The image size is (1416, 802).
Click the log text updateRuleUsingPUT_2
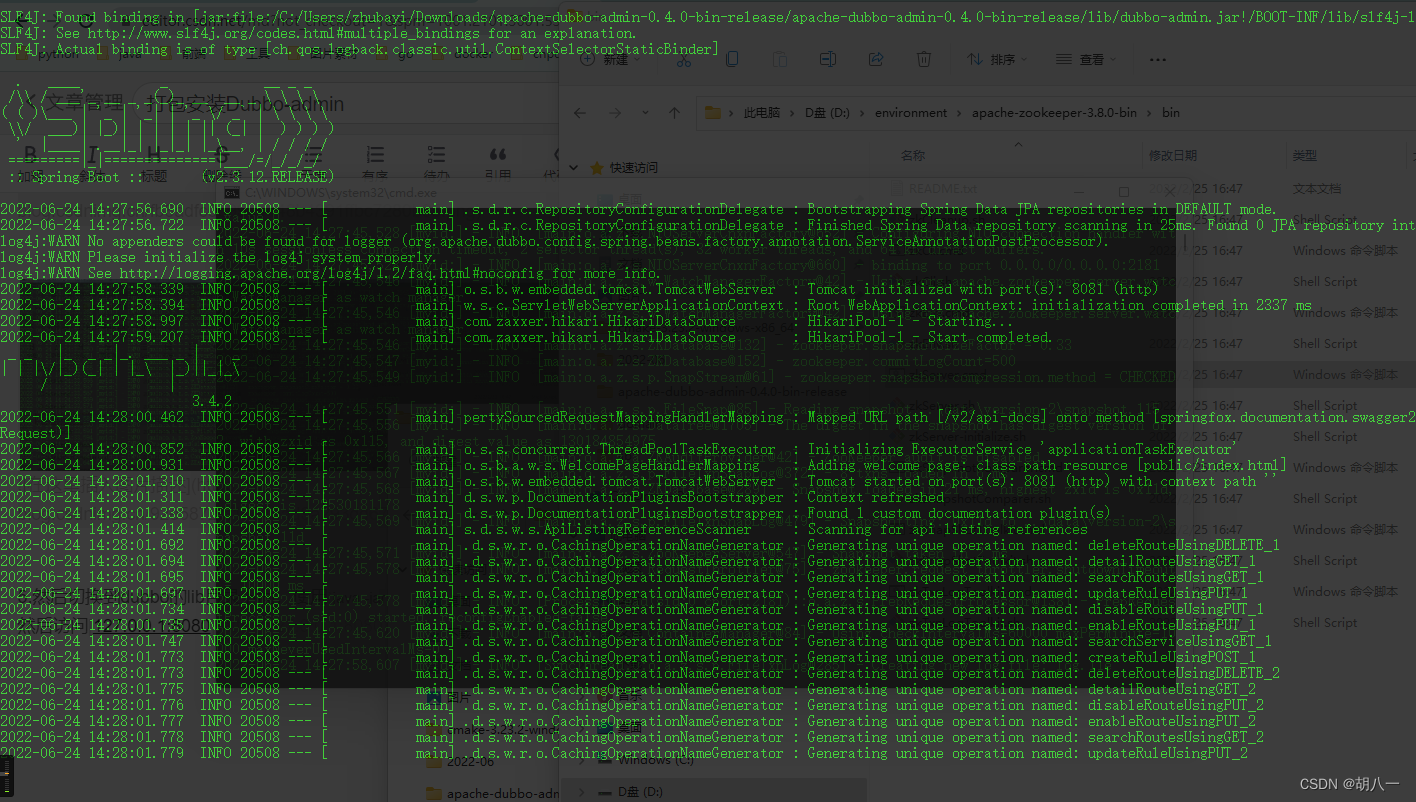point(1167,753)
